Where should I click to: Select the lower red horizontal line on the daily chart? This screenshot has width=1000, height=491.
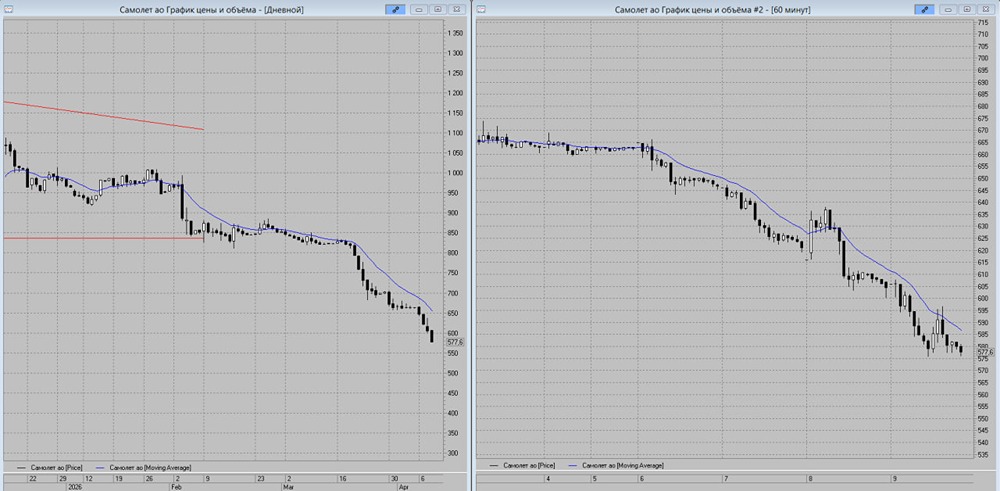pyautogui.click(x=103, y=238)
